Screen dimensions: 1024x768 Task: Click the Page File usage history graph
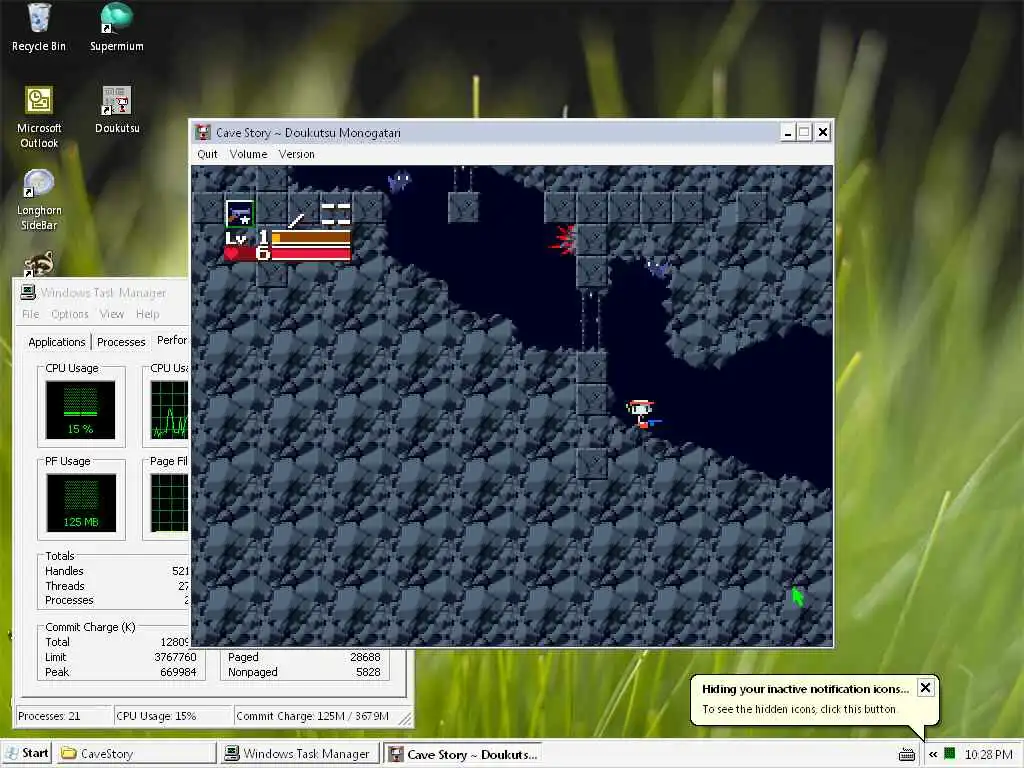169,503
